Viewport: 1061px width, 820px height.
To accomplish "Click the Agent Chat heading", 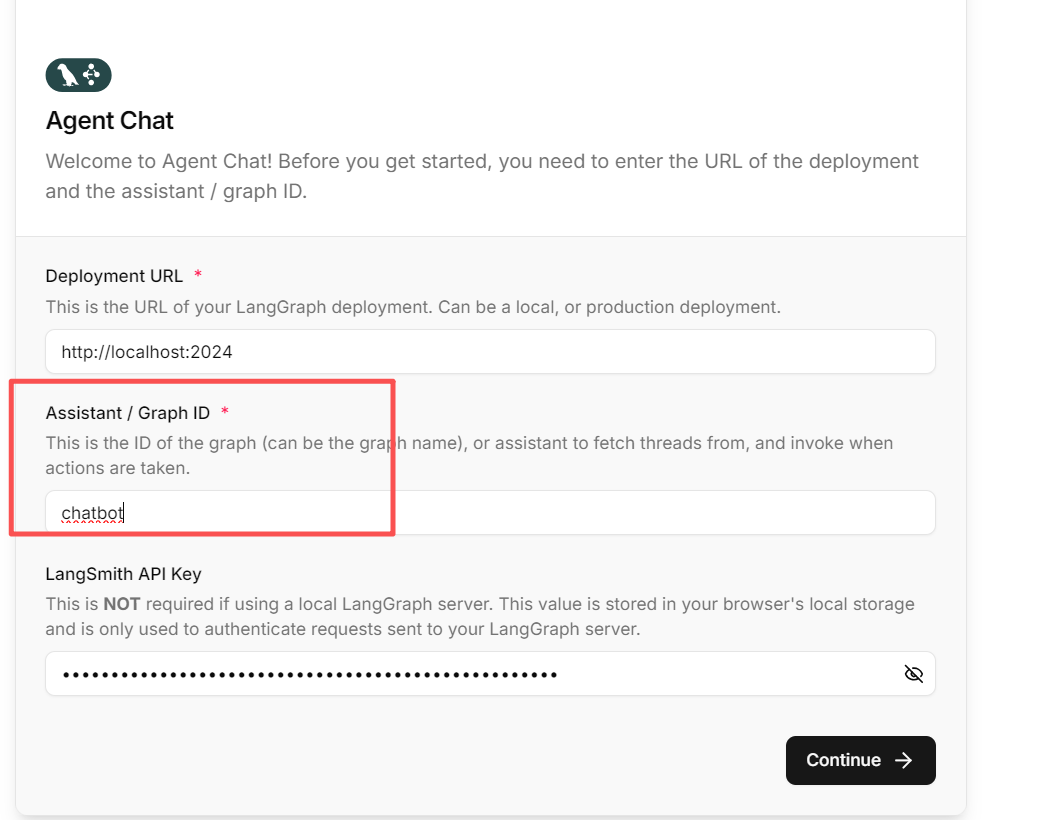I will [x=110, y=121].
